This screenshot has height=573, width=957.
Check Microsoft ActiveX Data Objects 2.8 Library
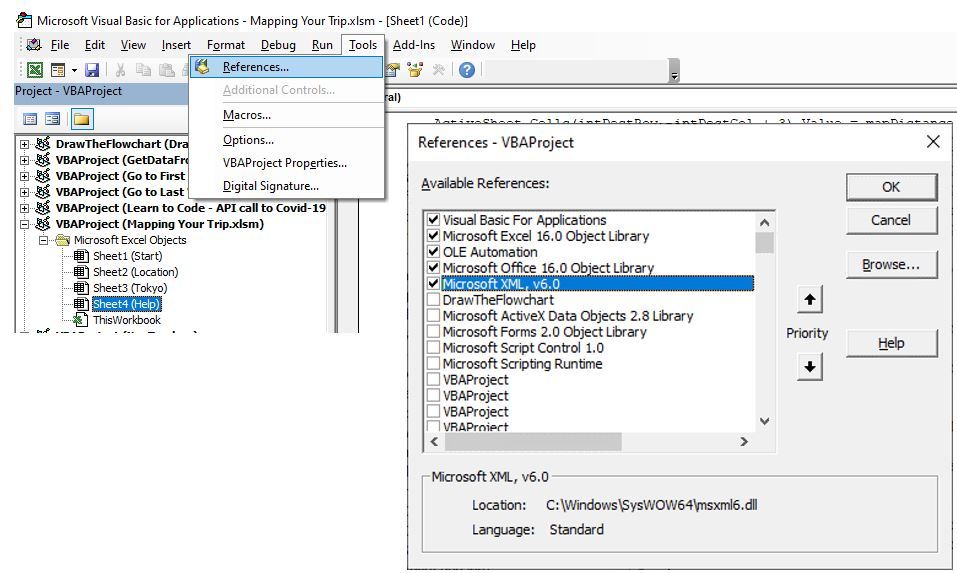pos(433,315)
